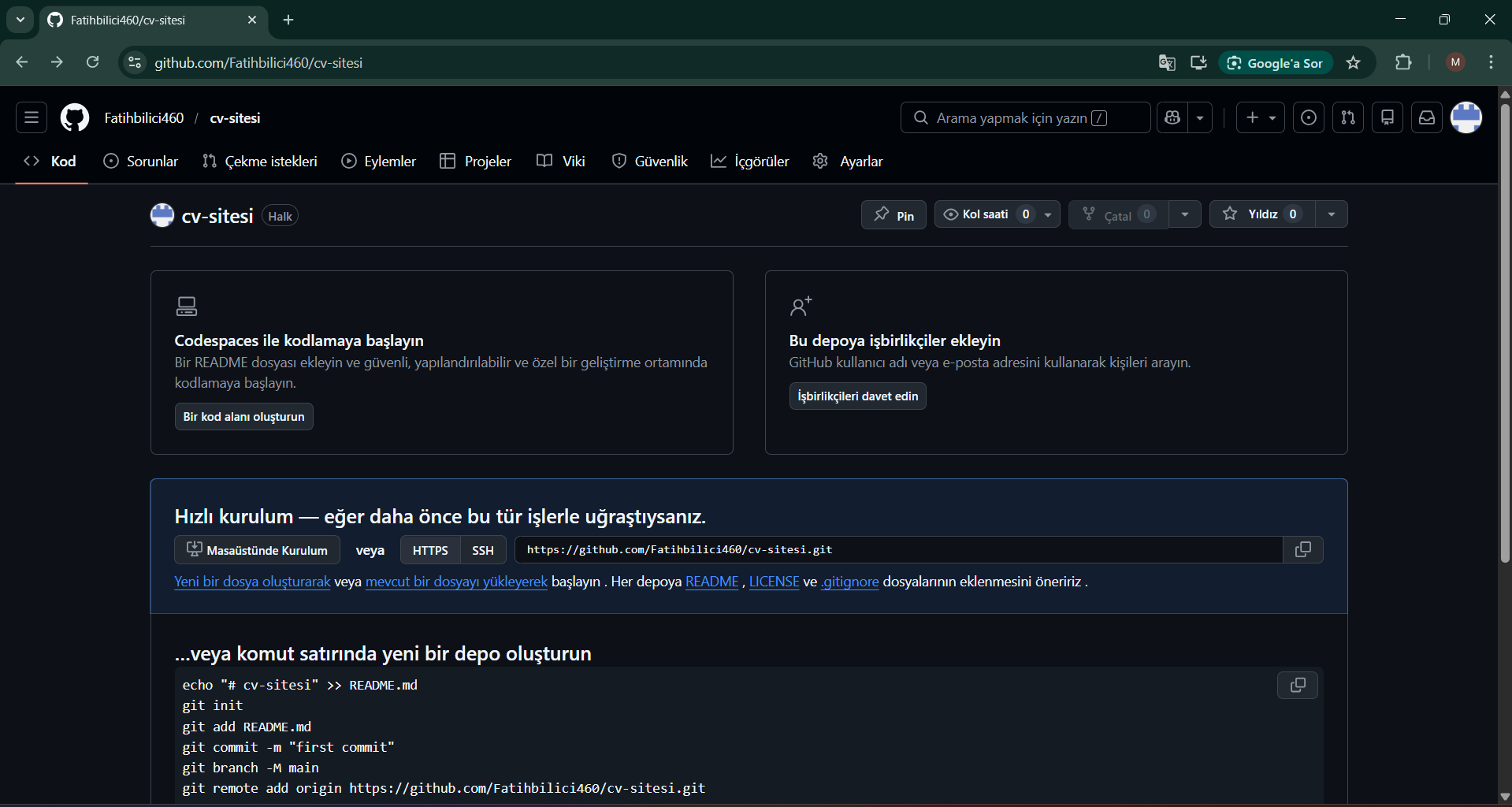The image size is (1512, 807).
Task: Open repository Ayarlar tab
Action: pyautogui.click(x=848, y=161)
